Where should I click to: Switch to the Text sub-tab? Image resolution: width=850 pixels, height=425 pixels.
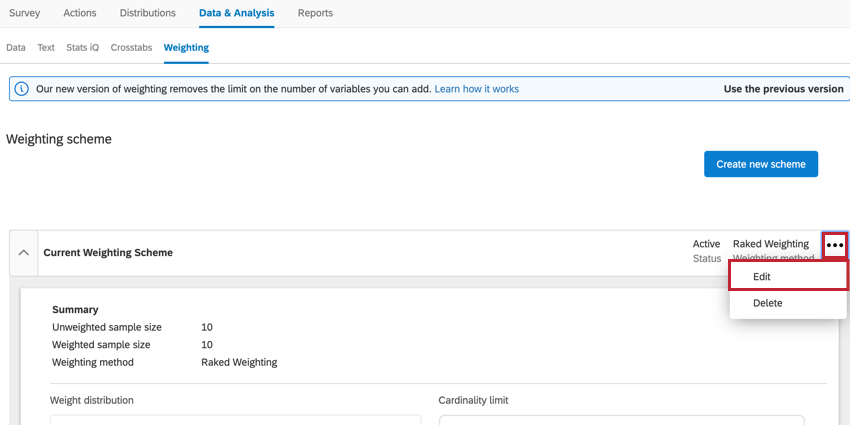(x=46, y=47)
